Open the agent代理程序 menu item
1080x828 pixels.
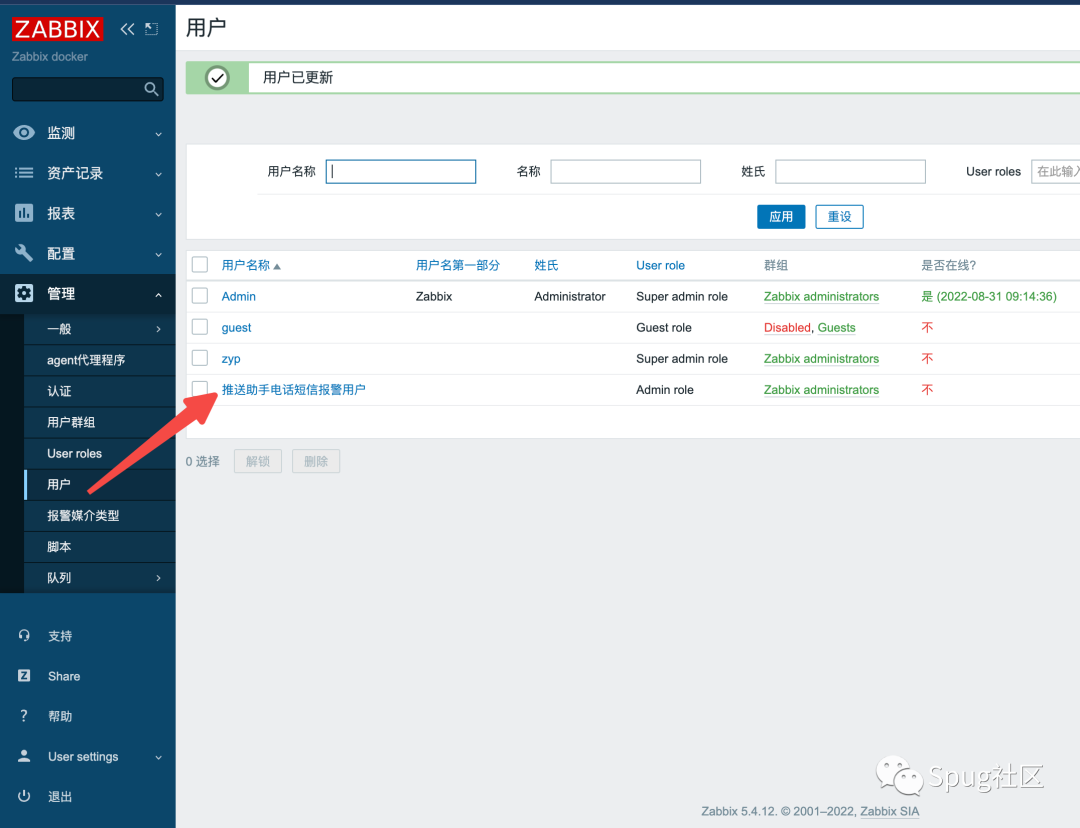tap(100, 360)
